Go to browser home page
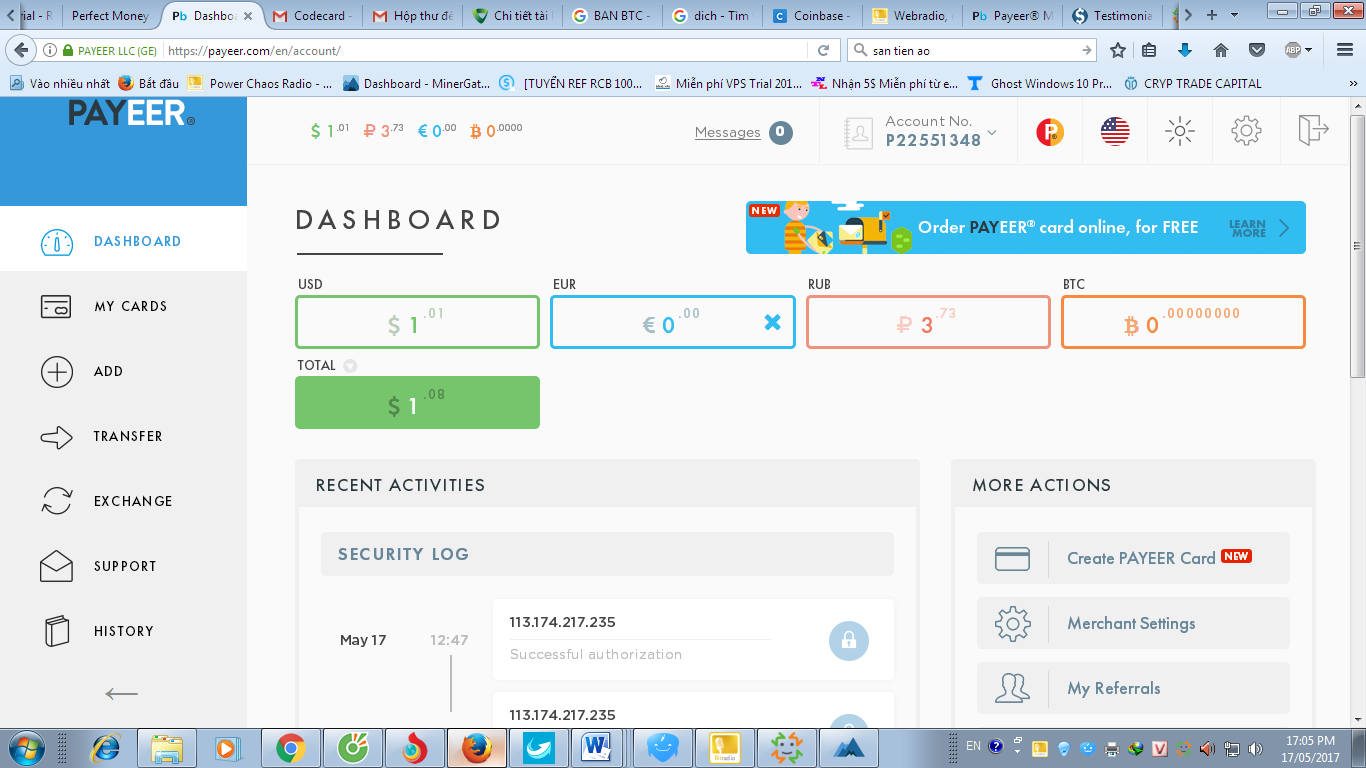The width and height of the screenshot is (1366, 768). pyautogui.click(x=1220, y=50)
